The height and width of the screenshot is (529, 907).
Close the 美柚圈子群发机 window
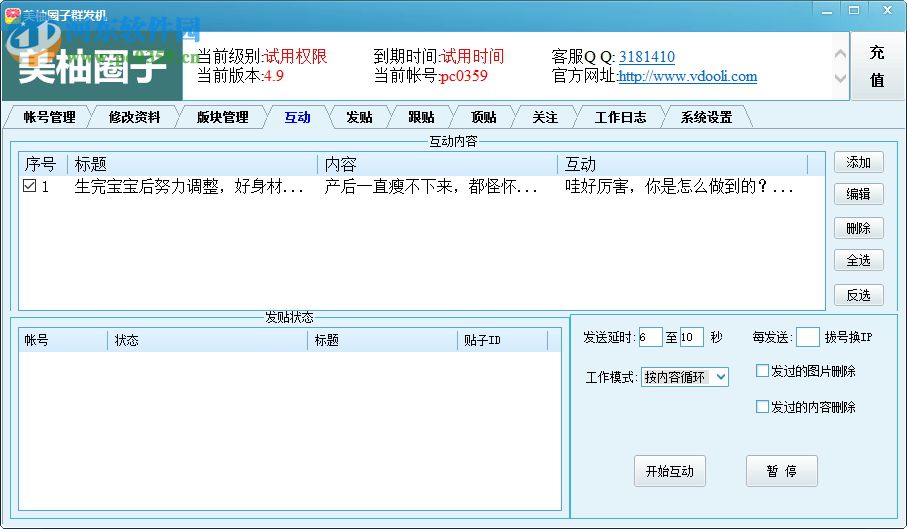(887, 10)
